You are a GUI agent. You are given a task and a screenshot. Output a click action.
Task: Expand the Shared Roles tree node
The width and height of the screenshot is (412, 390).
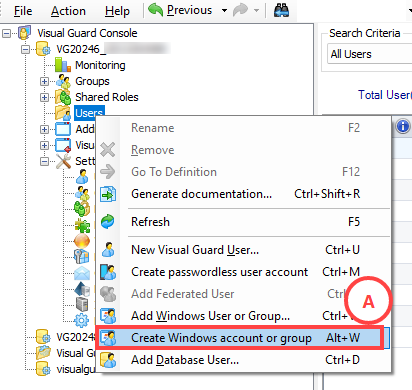(x=44, y=97)
